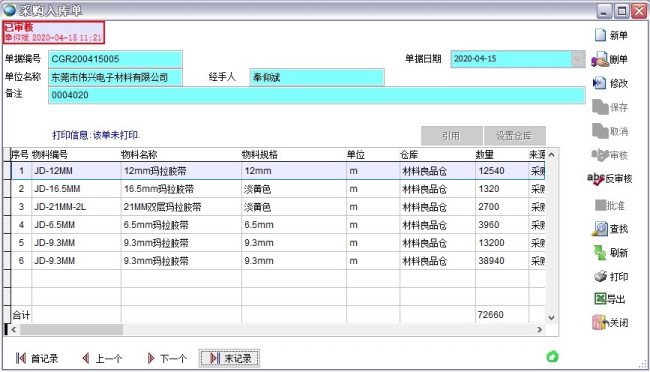
Task: Go to first record with 首记录
Action: [x=36, y=358]
